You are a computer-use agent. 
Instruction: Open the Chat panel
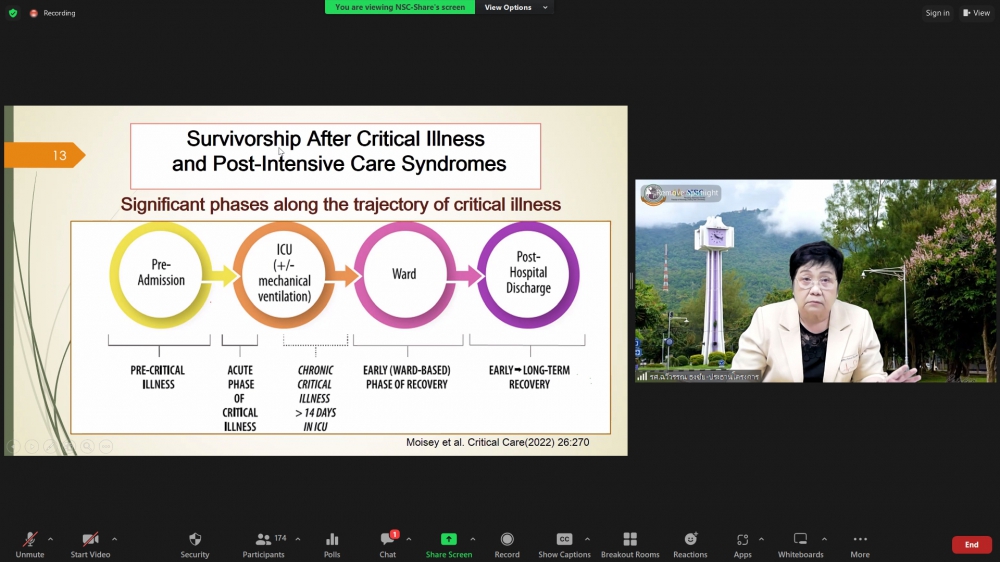pyautogui.click(x=388, y=543)
